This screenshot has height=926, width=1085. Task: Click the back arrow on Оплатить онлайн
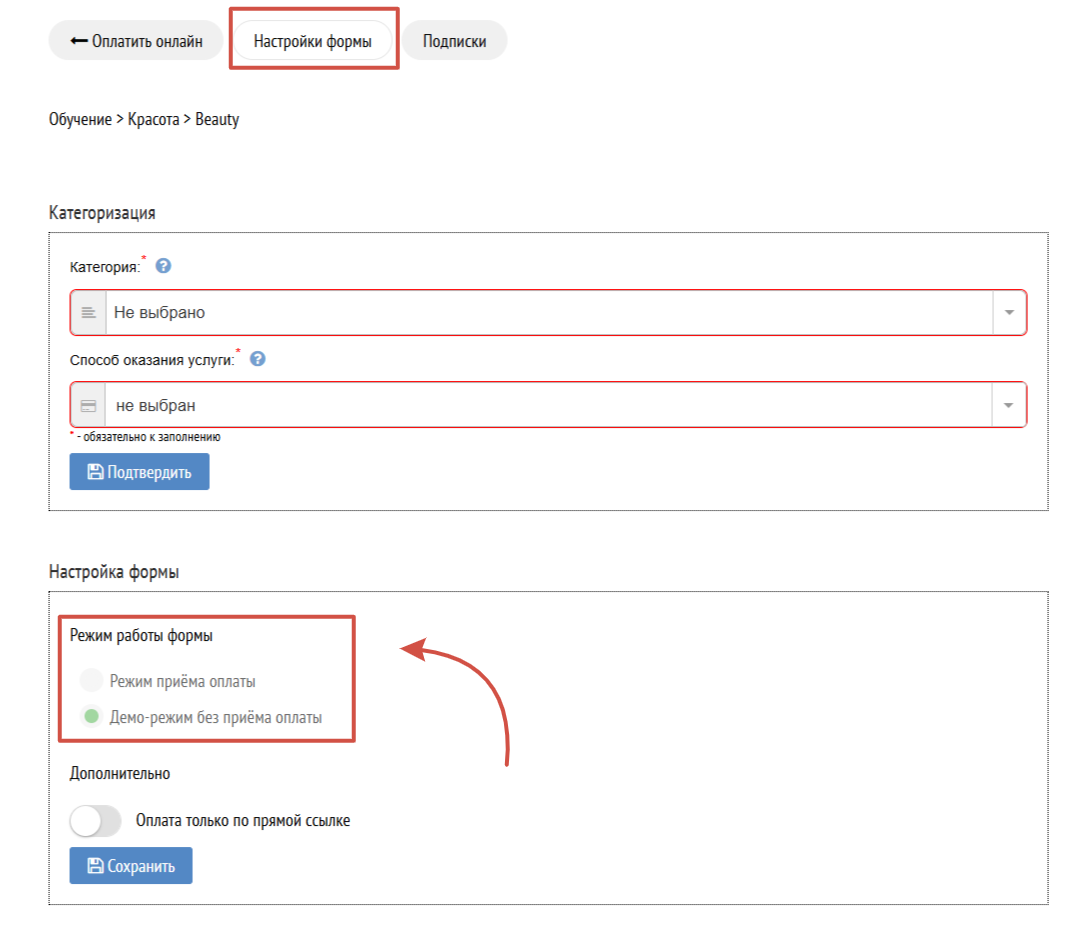pos(79,42)
